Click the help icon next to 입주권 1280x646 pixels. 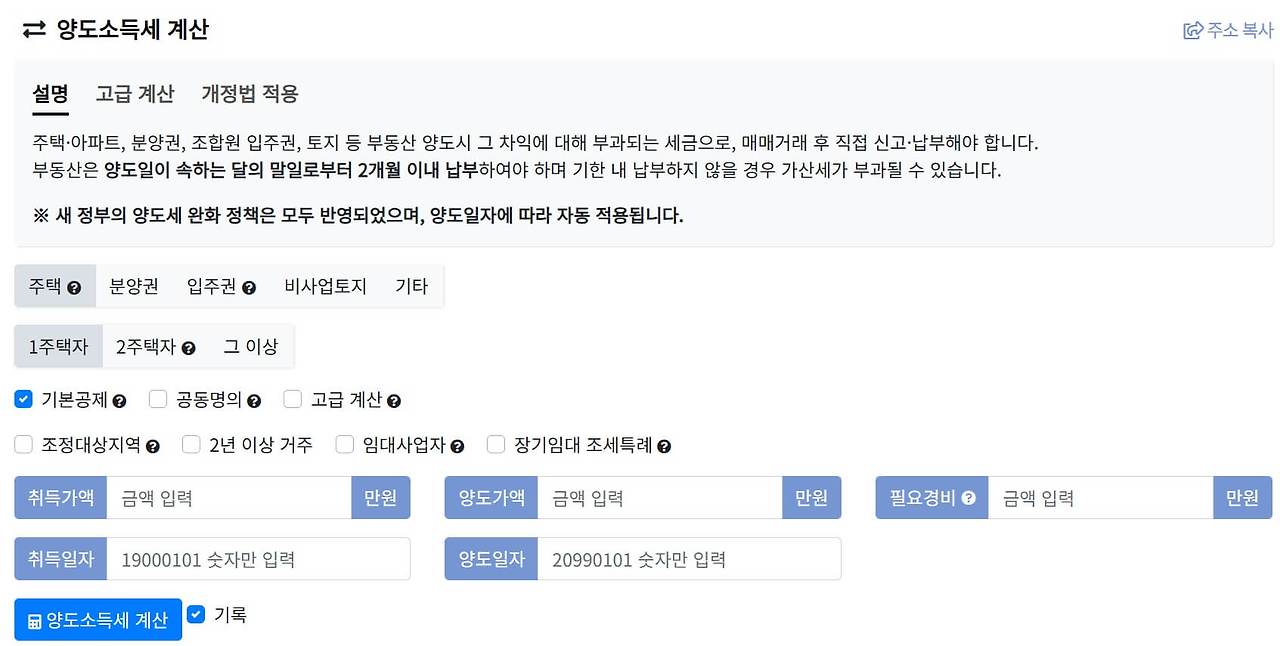(247, 286)
